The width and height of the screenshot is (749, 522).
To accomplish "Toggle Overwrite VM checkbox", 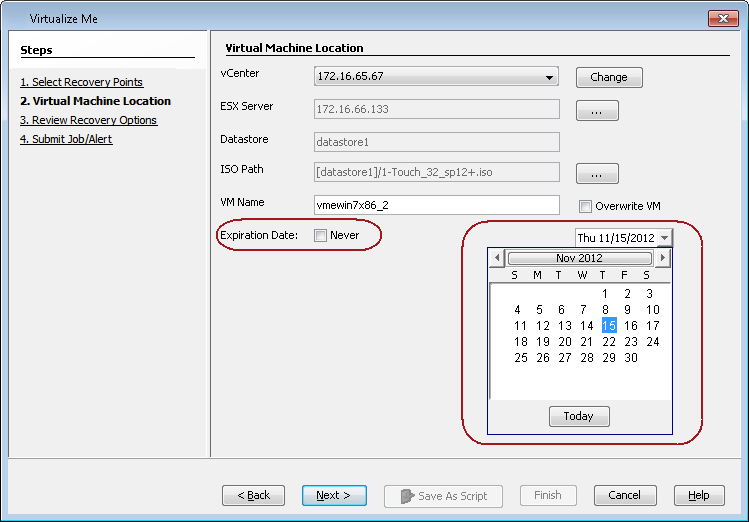I will [586, 207].
